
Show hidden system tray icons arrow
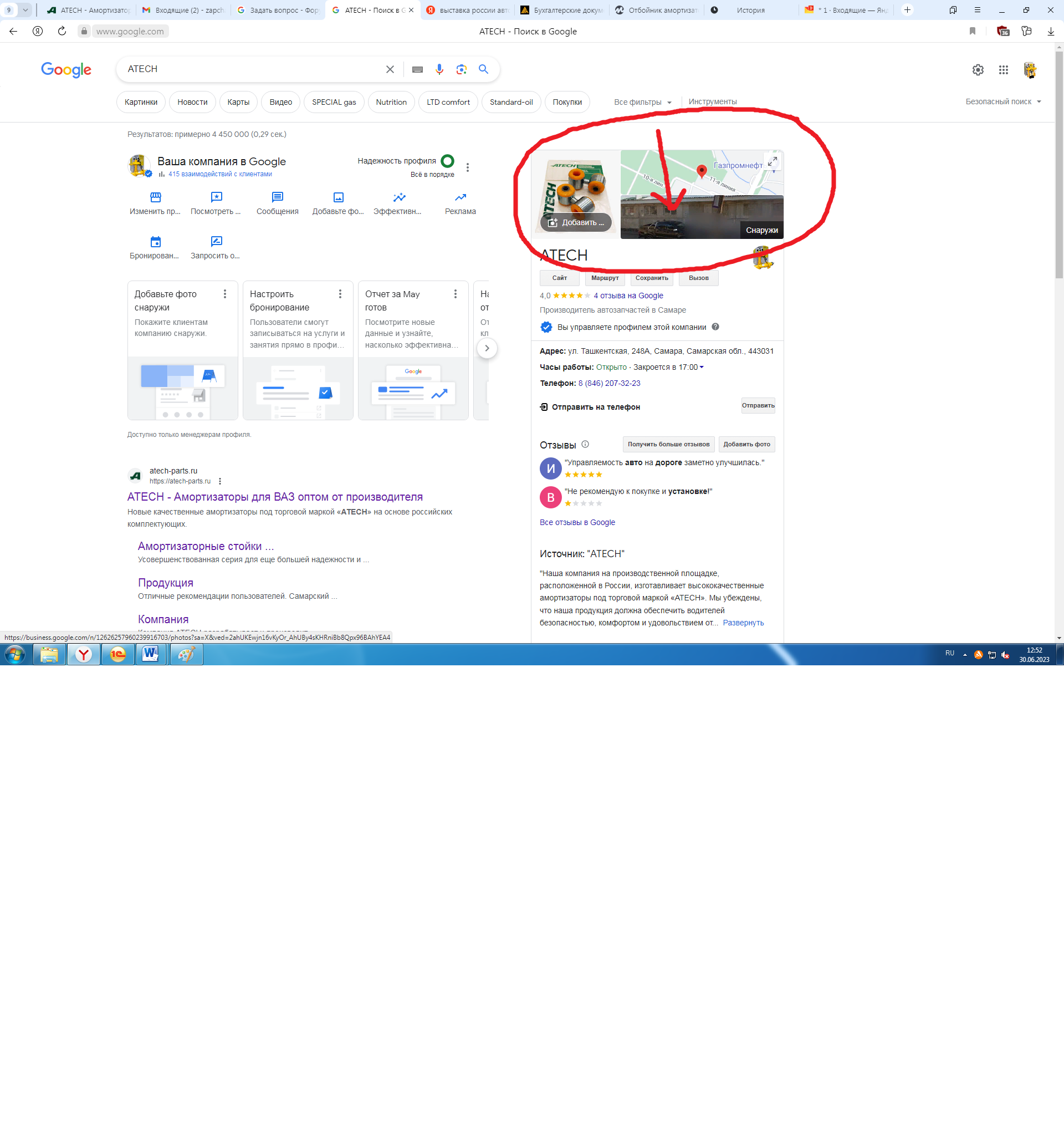click(x=965, y=655)
